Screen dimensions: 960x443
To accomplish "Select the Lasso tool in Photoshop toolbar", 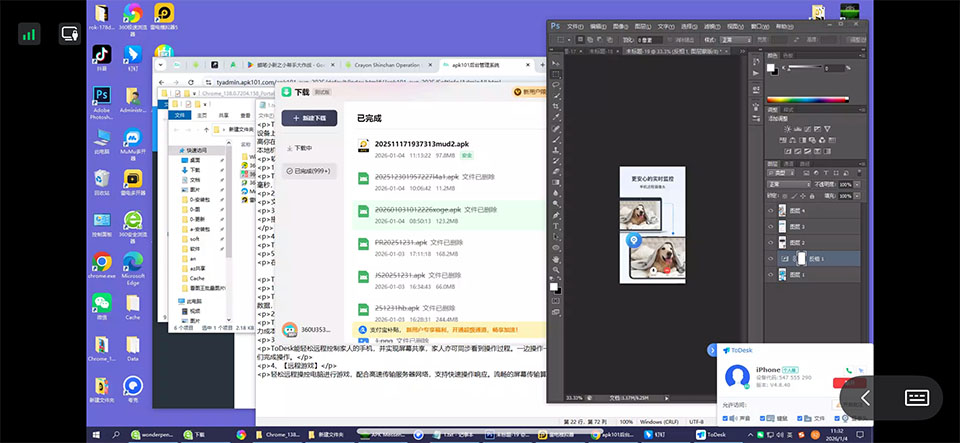I will click(556, 86).
